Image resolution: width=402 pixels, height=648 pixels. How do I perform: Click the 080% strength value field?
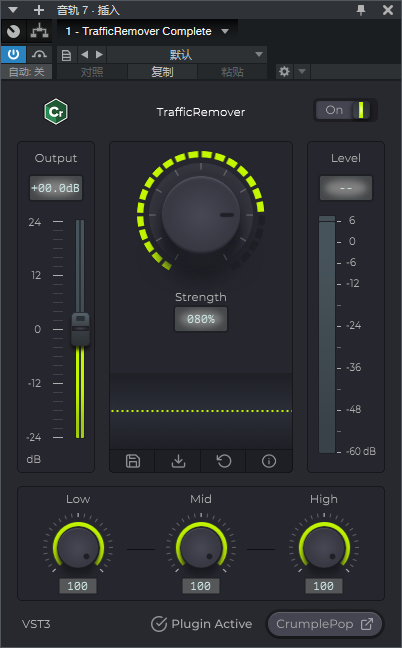coord(201,319)
